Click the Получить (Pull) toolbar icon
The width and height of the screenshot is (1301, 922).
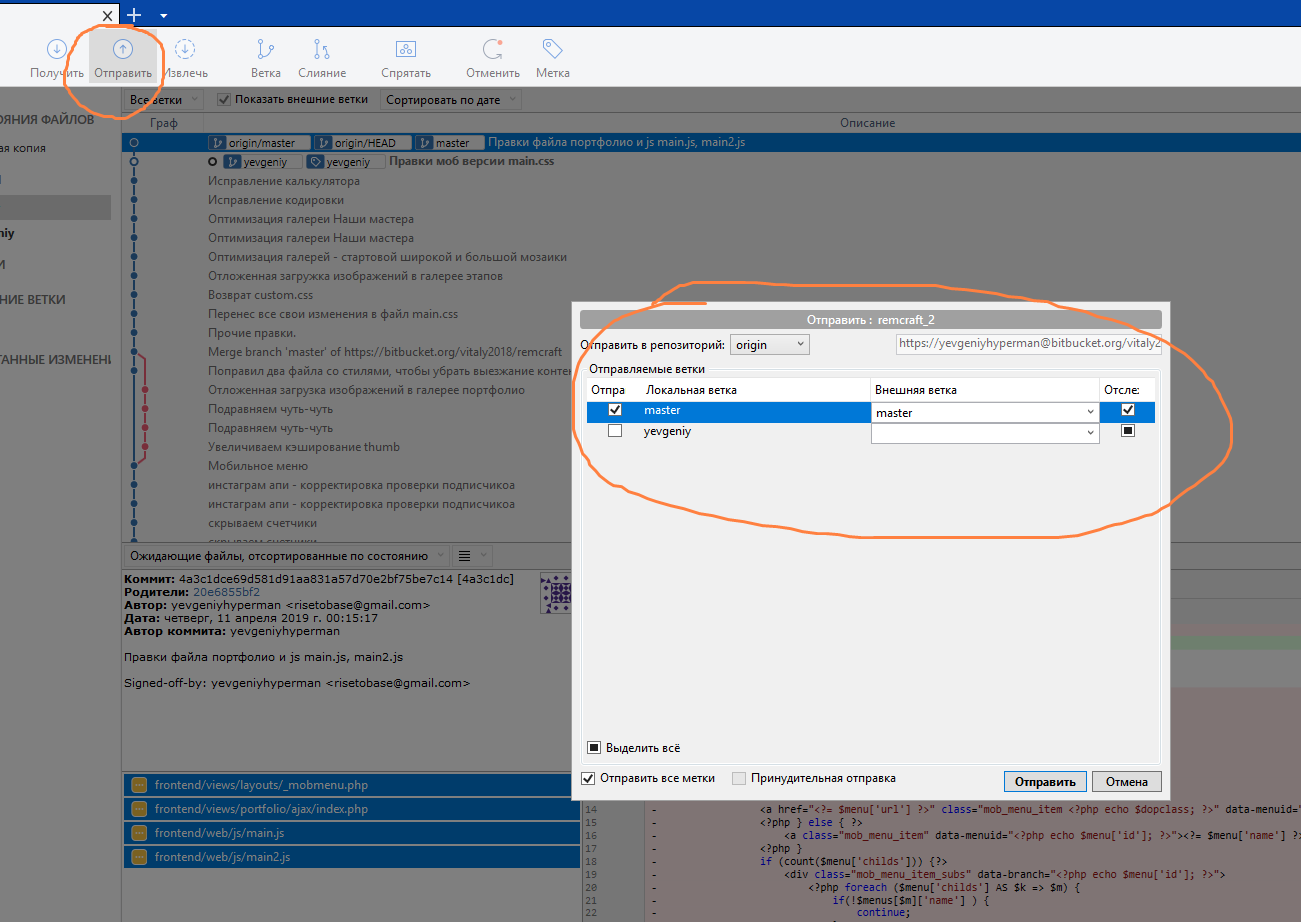pyautogui.click(x=57, y=49)
